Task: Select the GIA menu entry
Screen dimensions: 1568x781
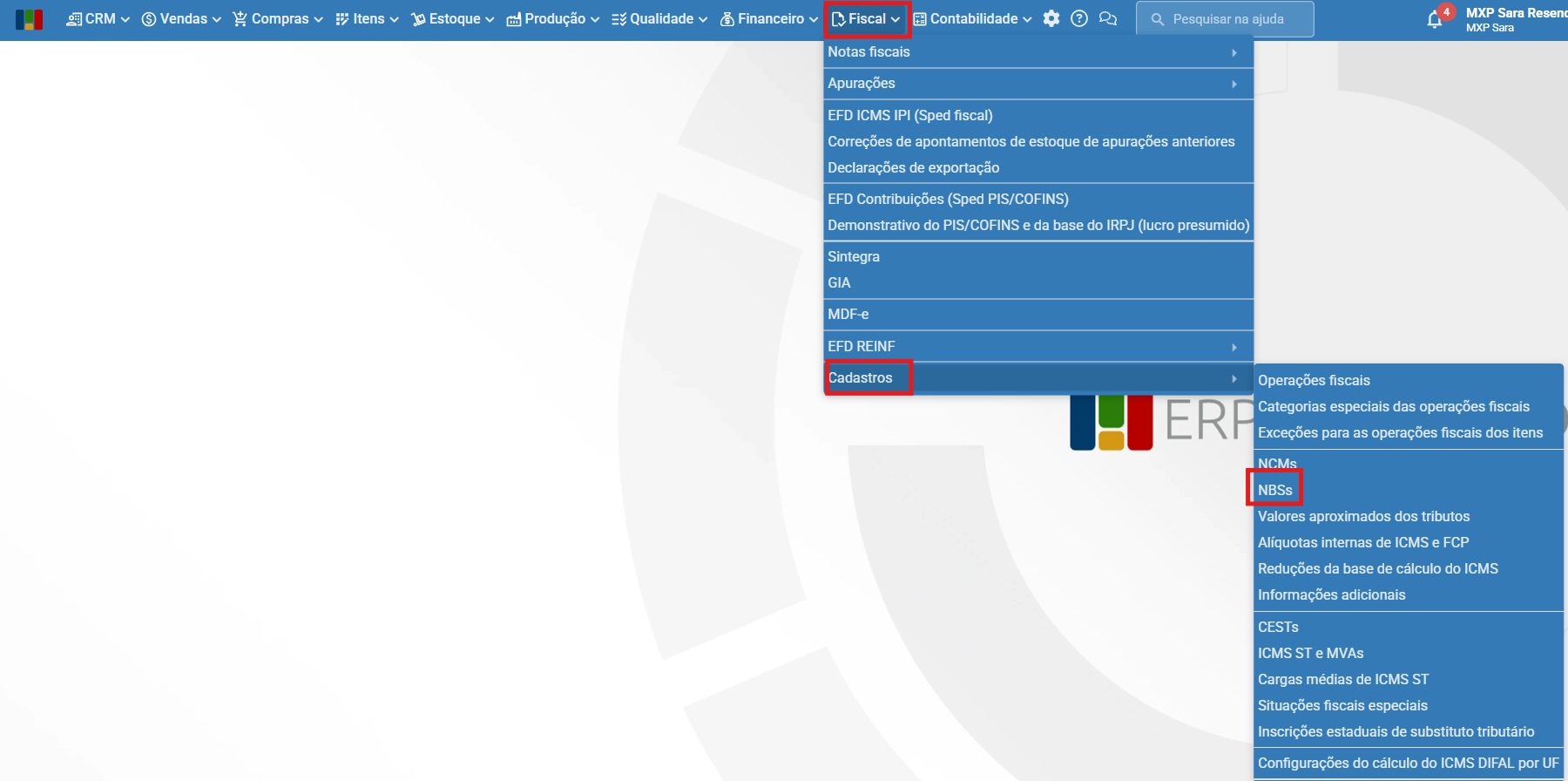Action: [1038, 282]
